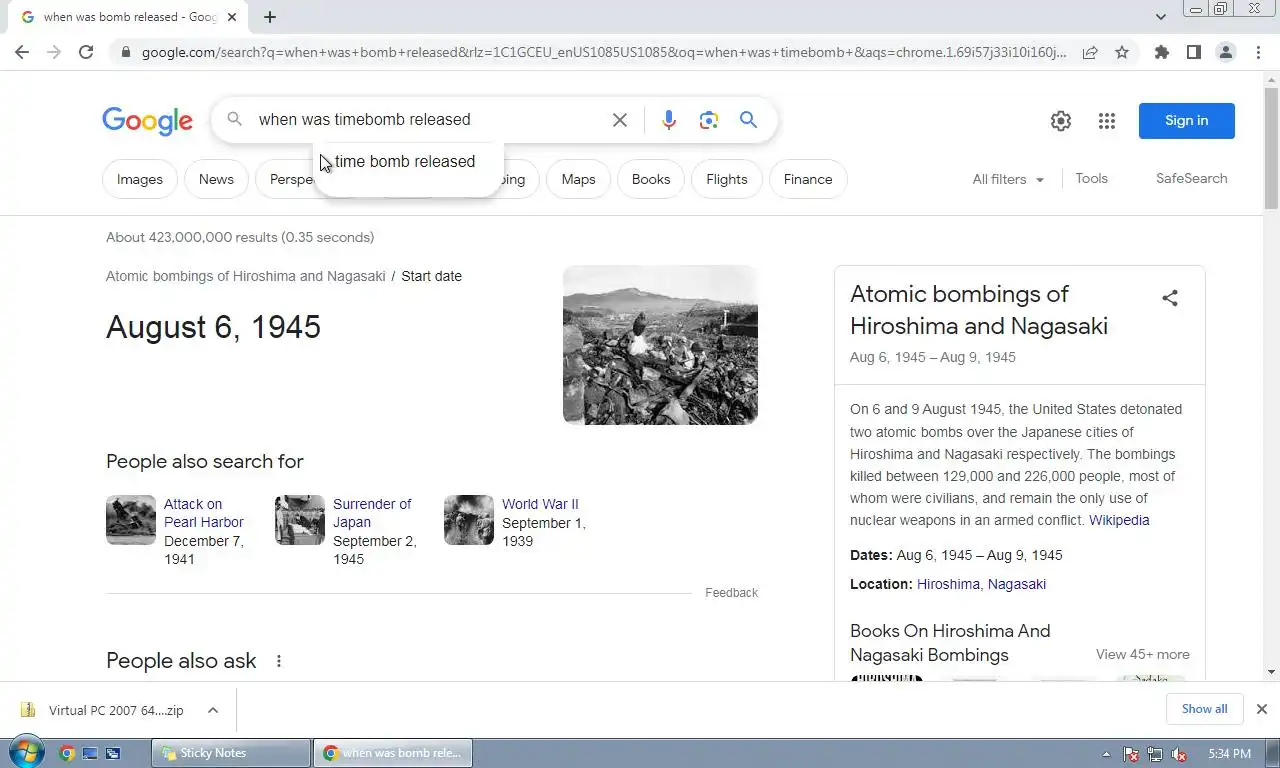
Task: Open Surrender of Japan link
Action: (372, 513)
